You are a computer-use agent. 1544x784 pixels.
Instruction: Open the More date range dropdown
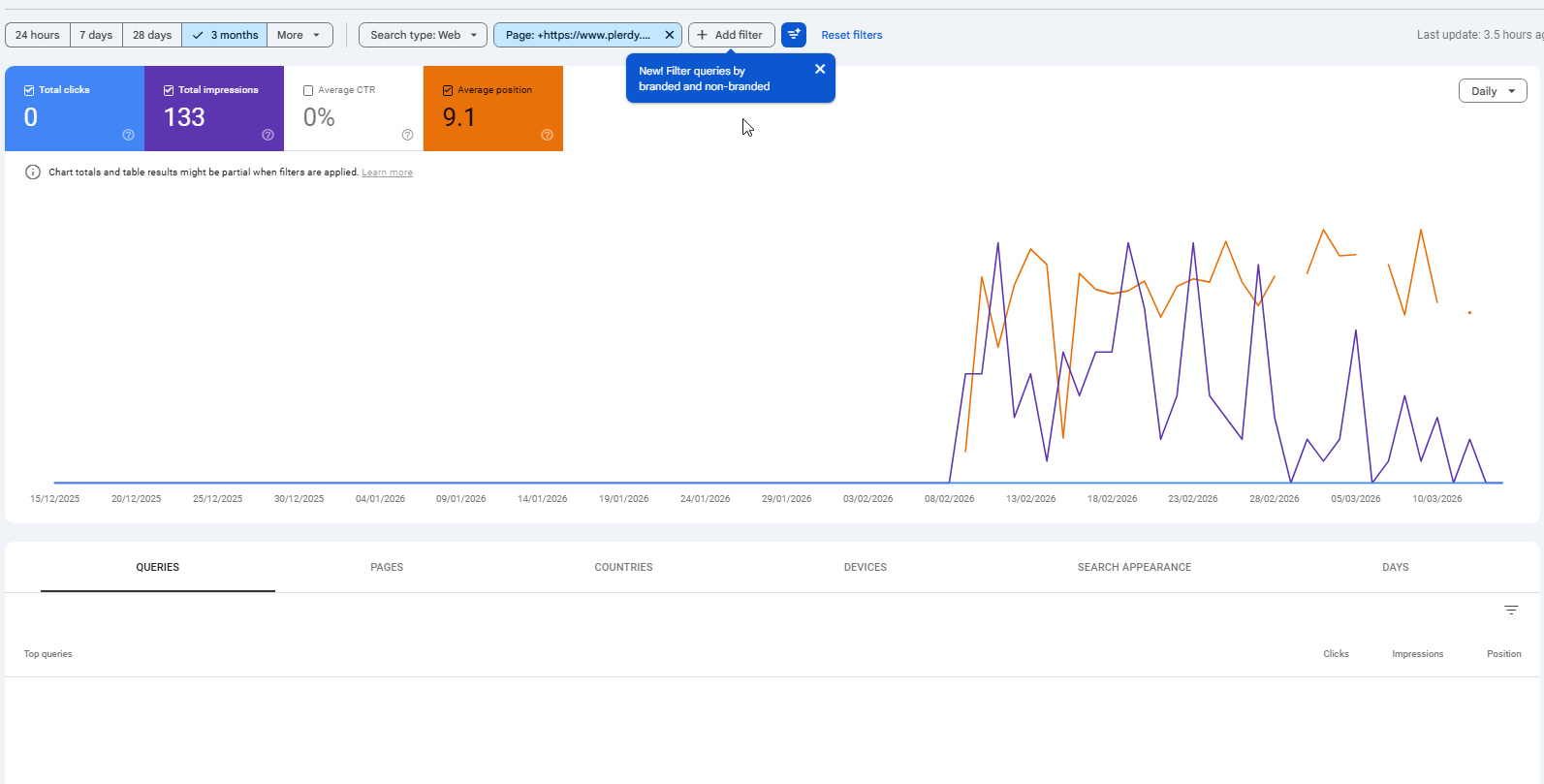click(299, 35)
